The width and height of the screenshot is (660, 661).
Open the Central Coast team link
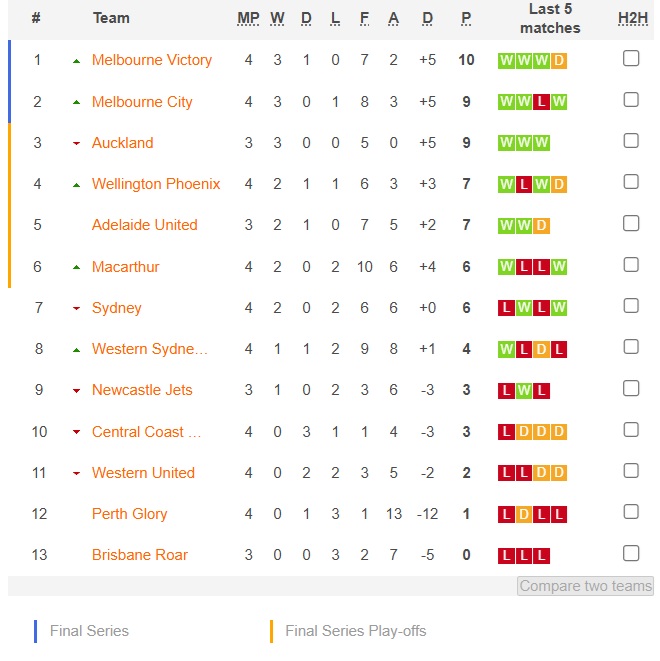(x=146, y=432)
